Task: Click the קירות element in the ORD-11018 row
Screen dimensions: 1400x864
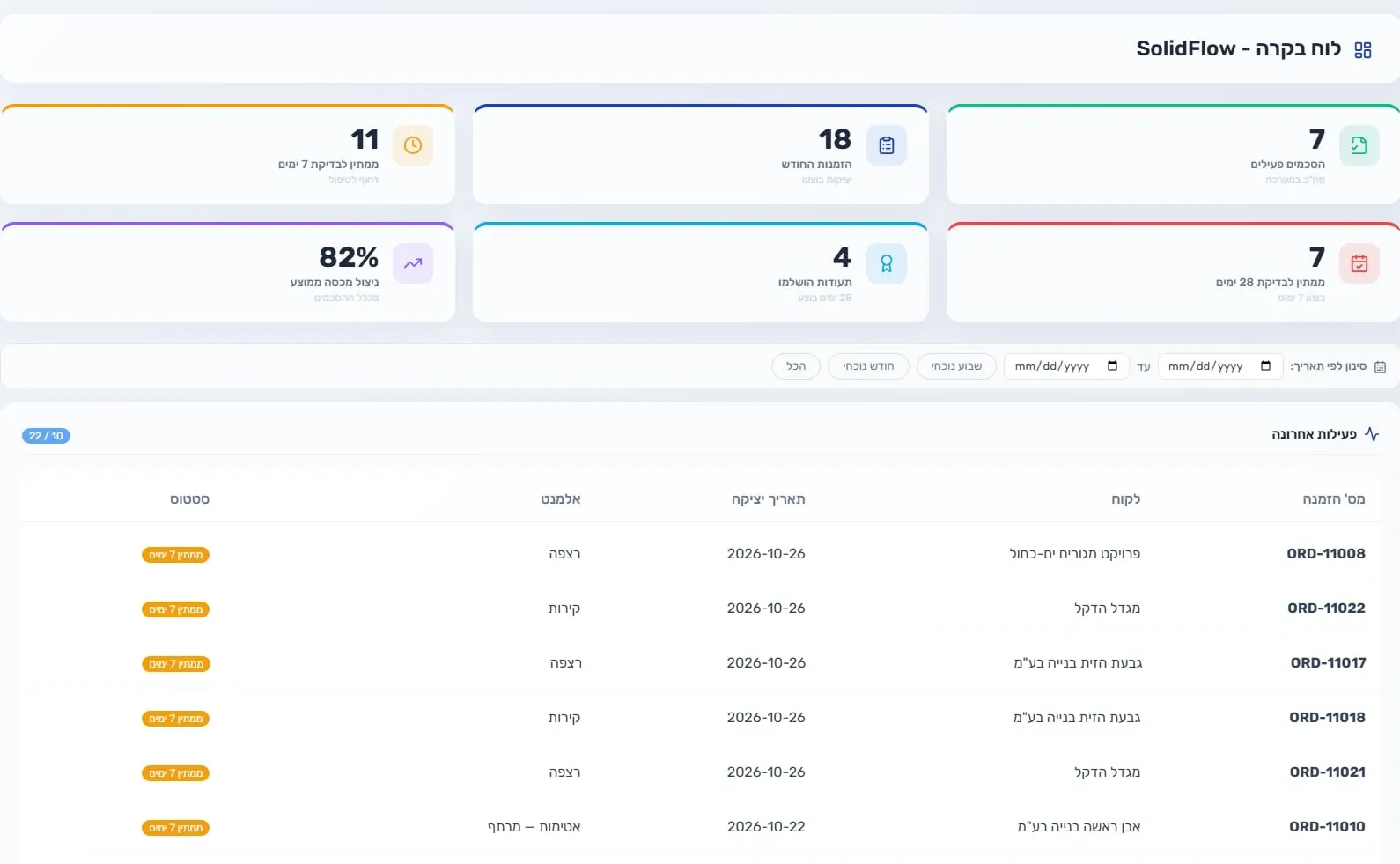Action: pyautogui.click(x=564, y=718)
